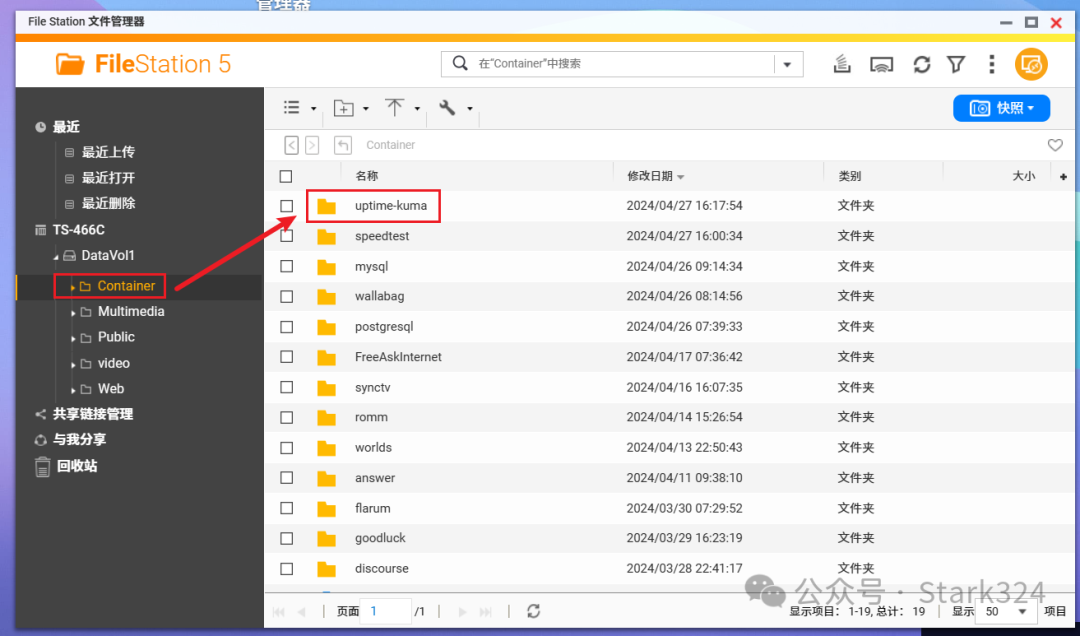1080x636 pixels.
Task: Open the background tasks stack icon
Action: pyautogui.click(x=842, y=64)
